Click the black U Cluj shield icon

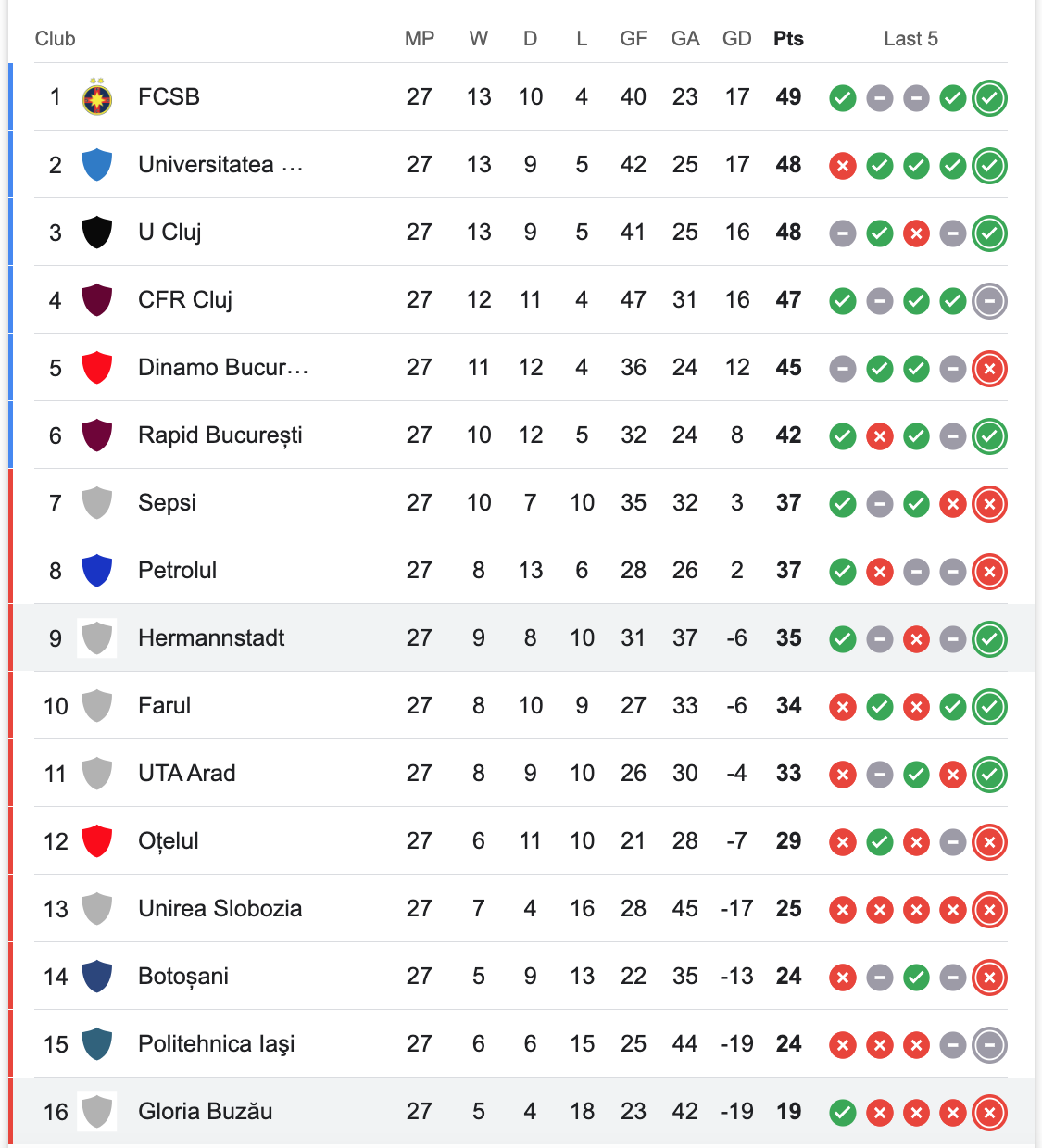(97, 233)
